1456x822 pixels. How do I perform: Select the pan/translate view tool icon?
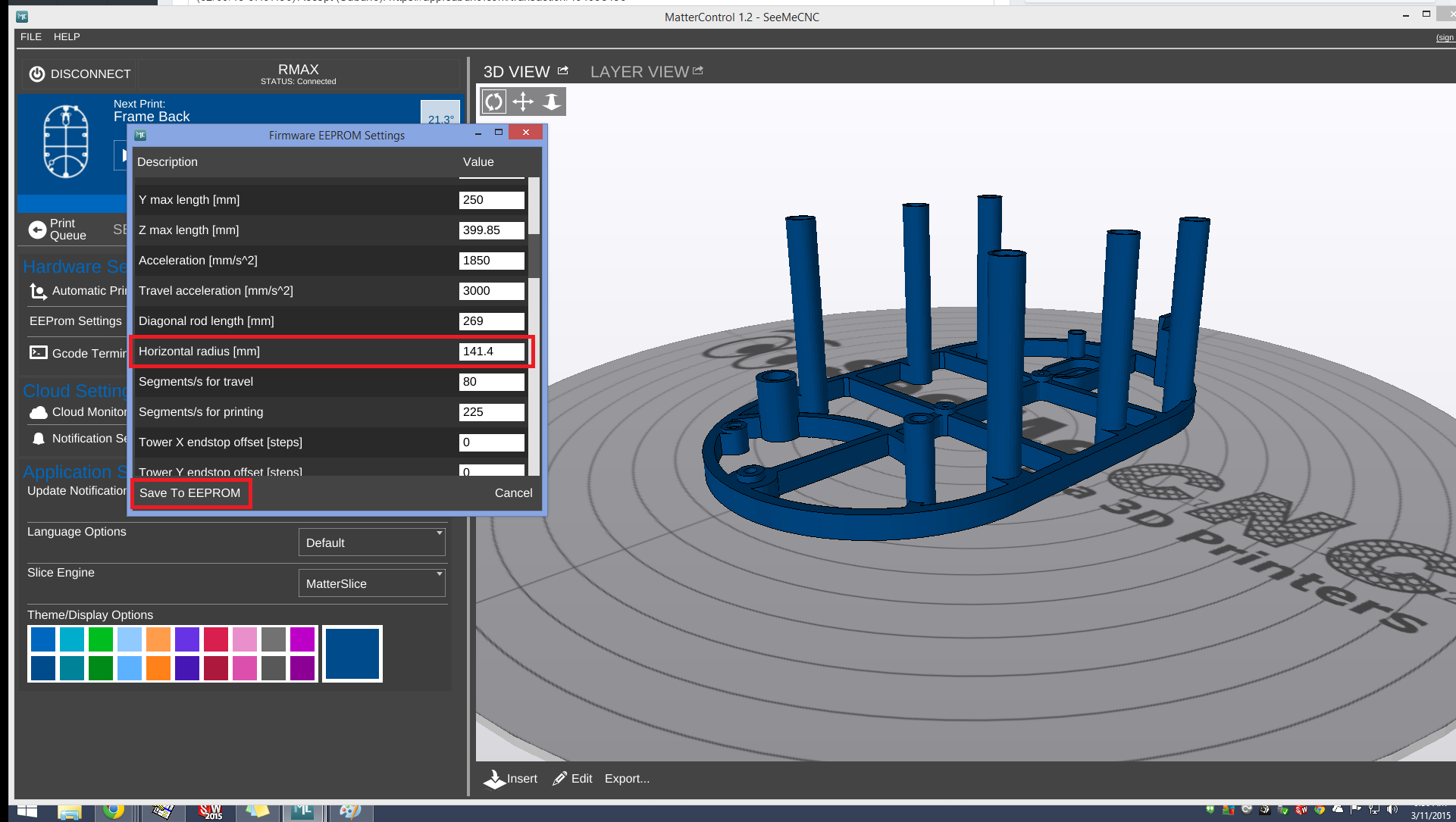[523, 102]
